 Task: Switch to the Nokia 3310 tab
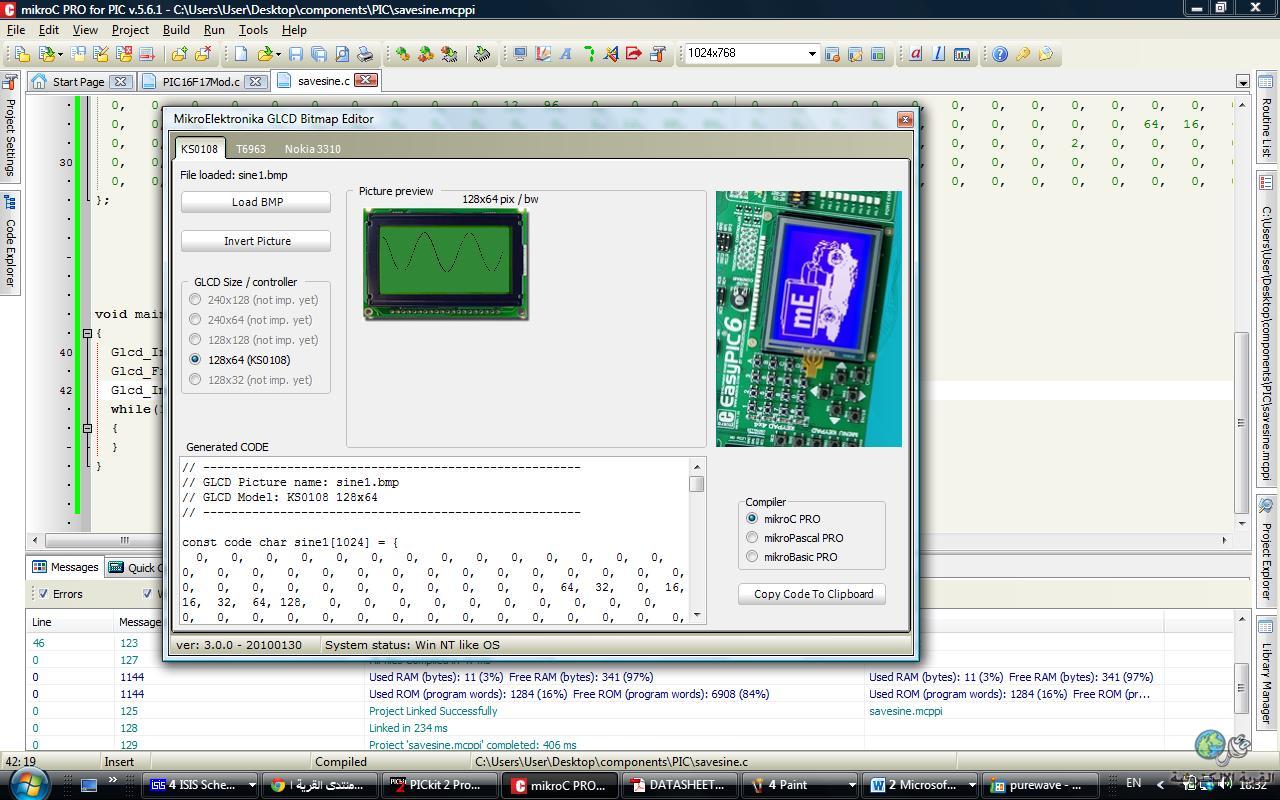[312, 149]
